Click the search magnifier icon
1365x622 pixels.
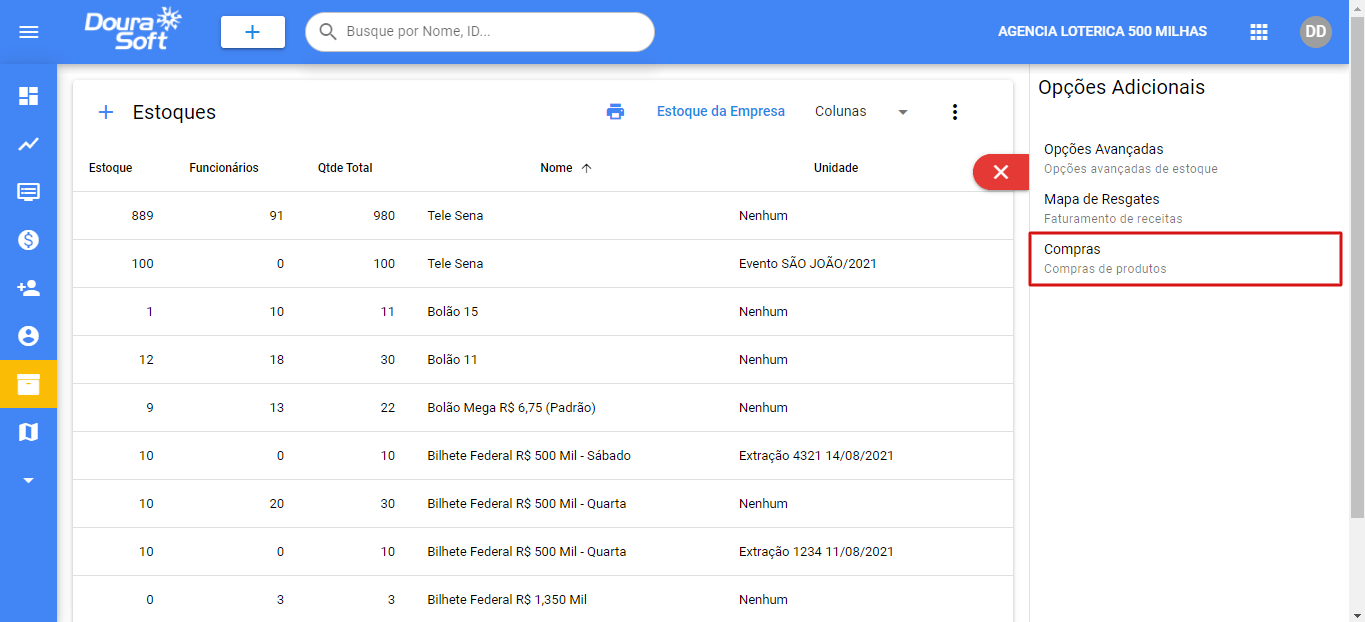328,32
